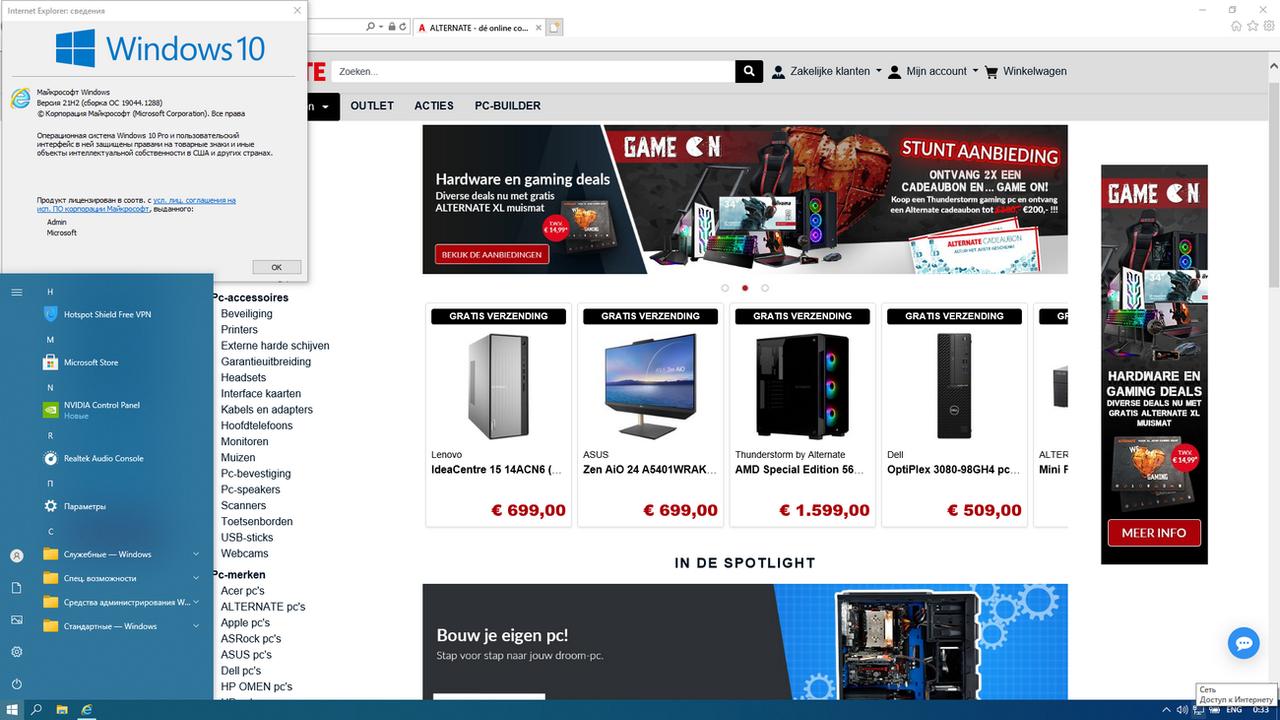Switch the ENG input language indicator
The width and height of the screenshot is (1280, 720).
(1234, 710)
